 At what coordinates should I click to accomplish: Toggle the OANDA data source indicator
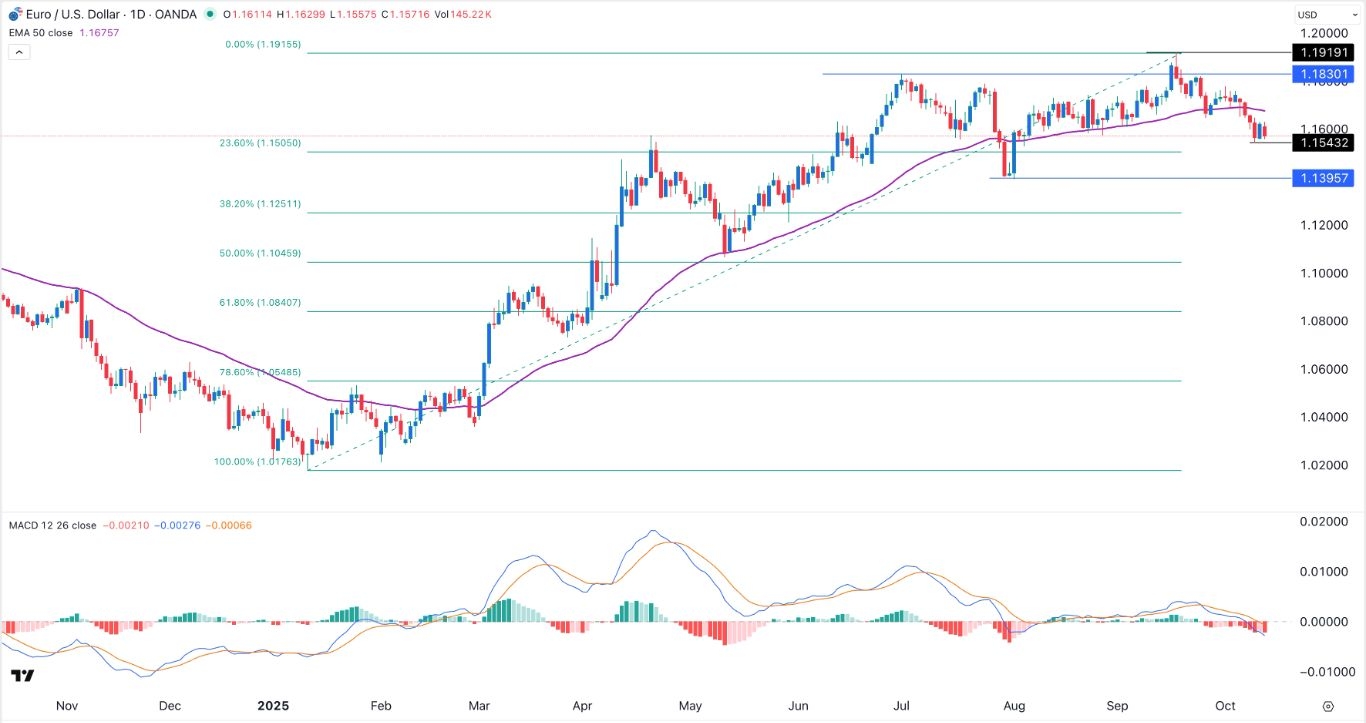175,15
